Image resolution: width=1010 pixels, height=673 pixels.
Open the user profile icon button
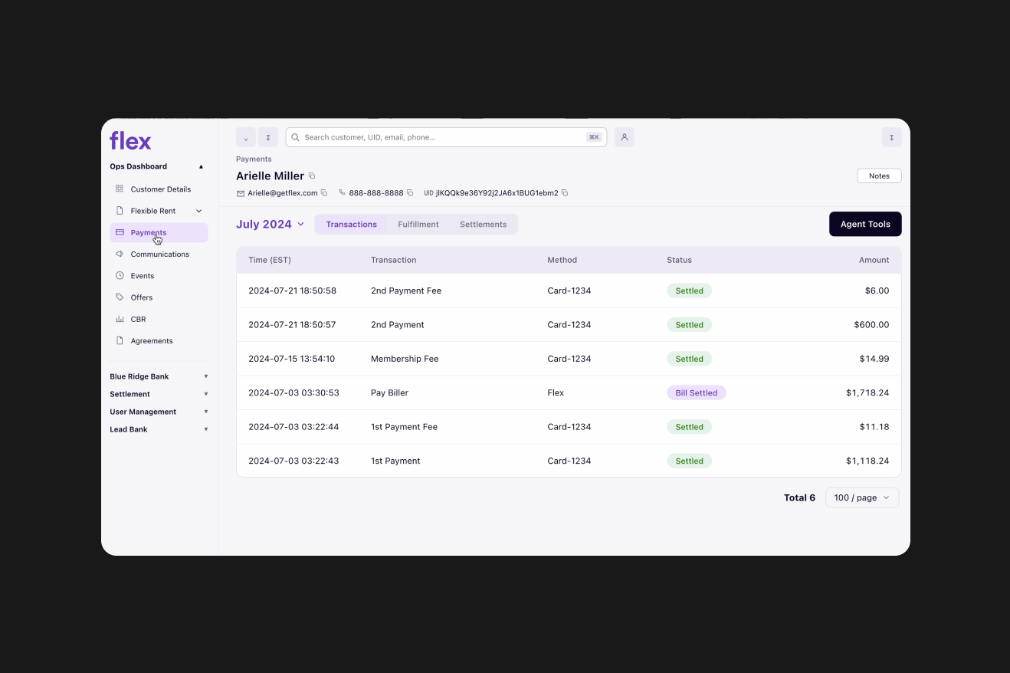624,137
